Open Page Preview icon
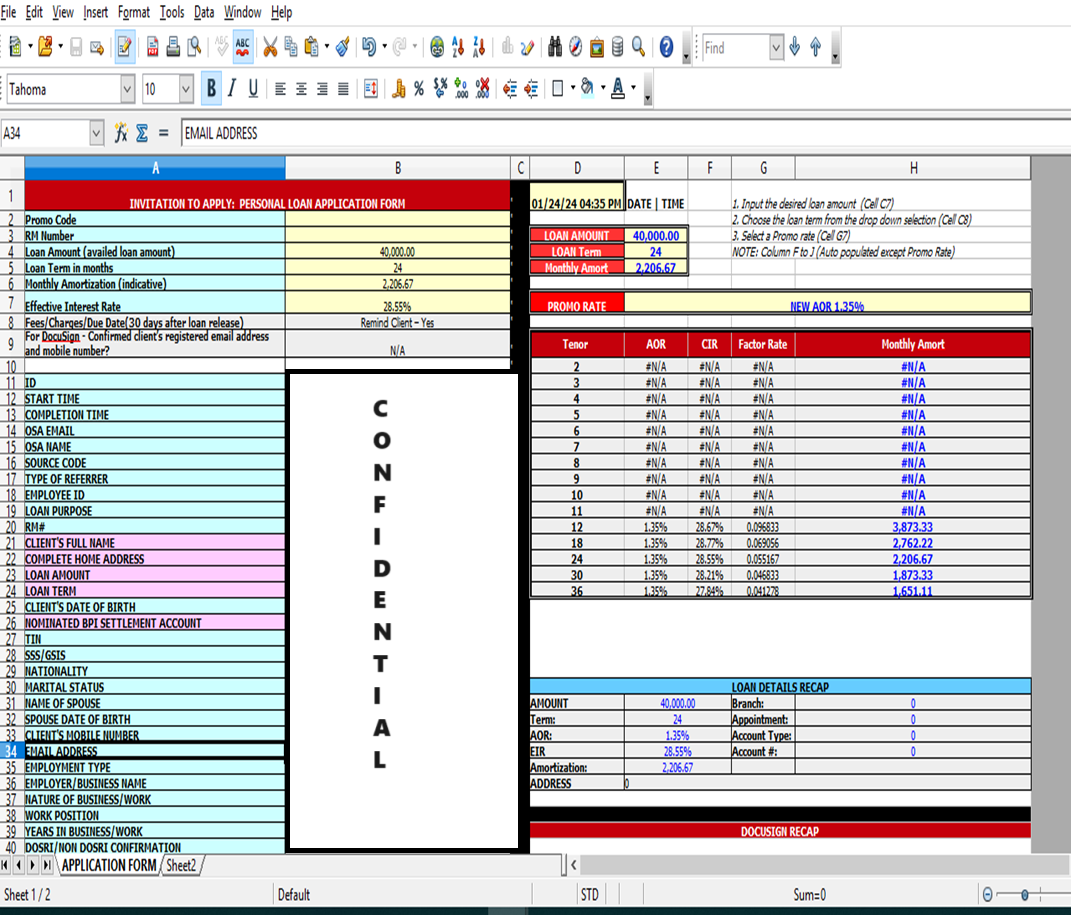Image resolution: width=1071 pixels, height=915 pixels. click(195, 47)
